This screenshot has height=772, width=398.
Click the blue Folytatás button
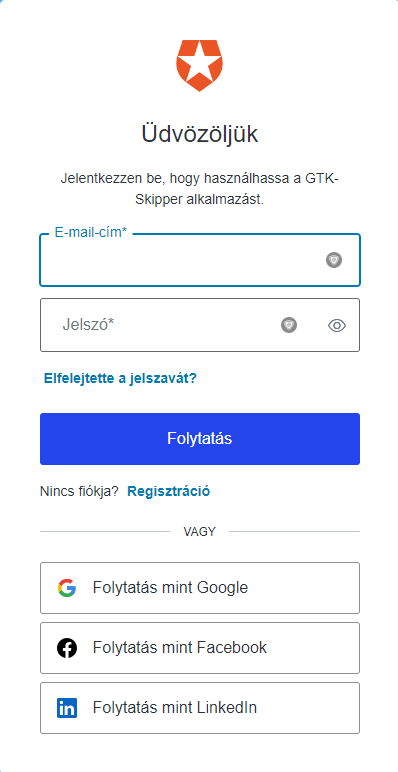[x=200, y=439]
